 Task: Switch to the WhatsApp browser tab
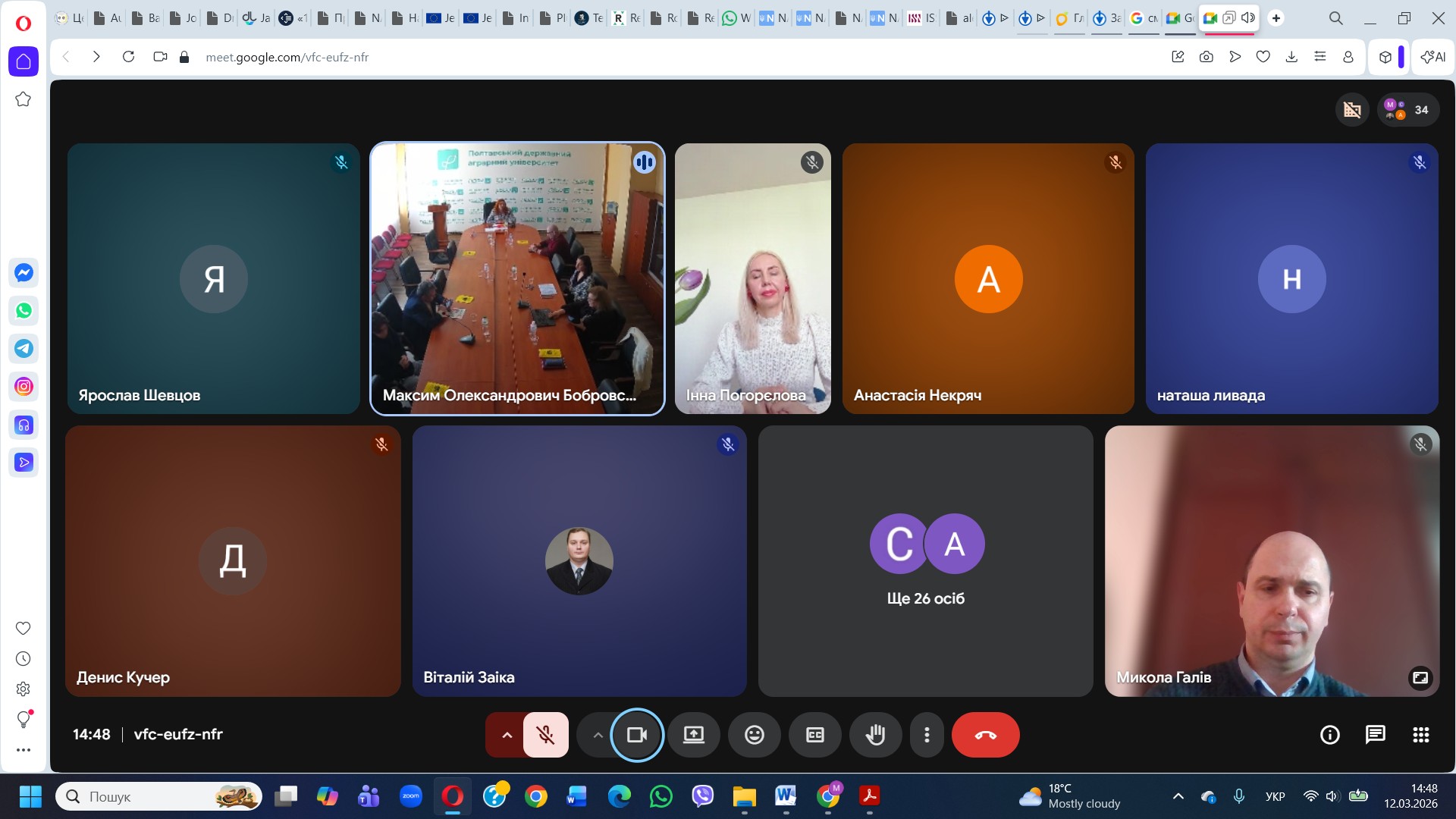click(736, 18)
